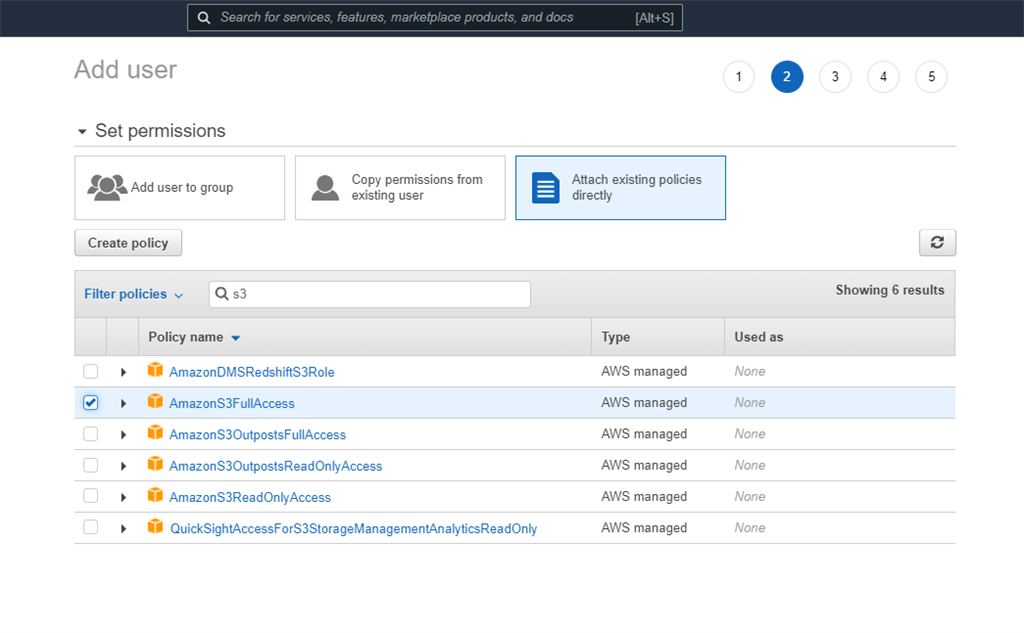
Task: Click the QuickSight policy's orange cube icon
Action: 156,527
